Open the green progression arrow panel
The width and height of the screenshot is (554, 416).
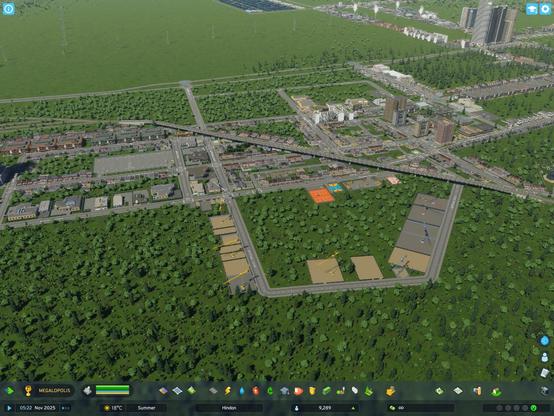coord(10,391)
